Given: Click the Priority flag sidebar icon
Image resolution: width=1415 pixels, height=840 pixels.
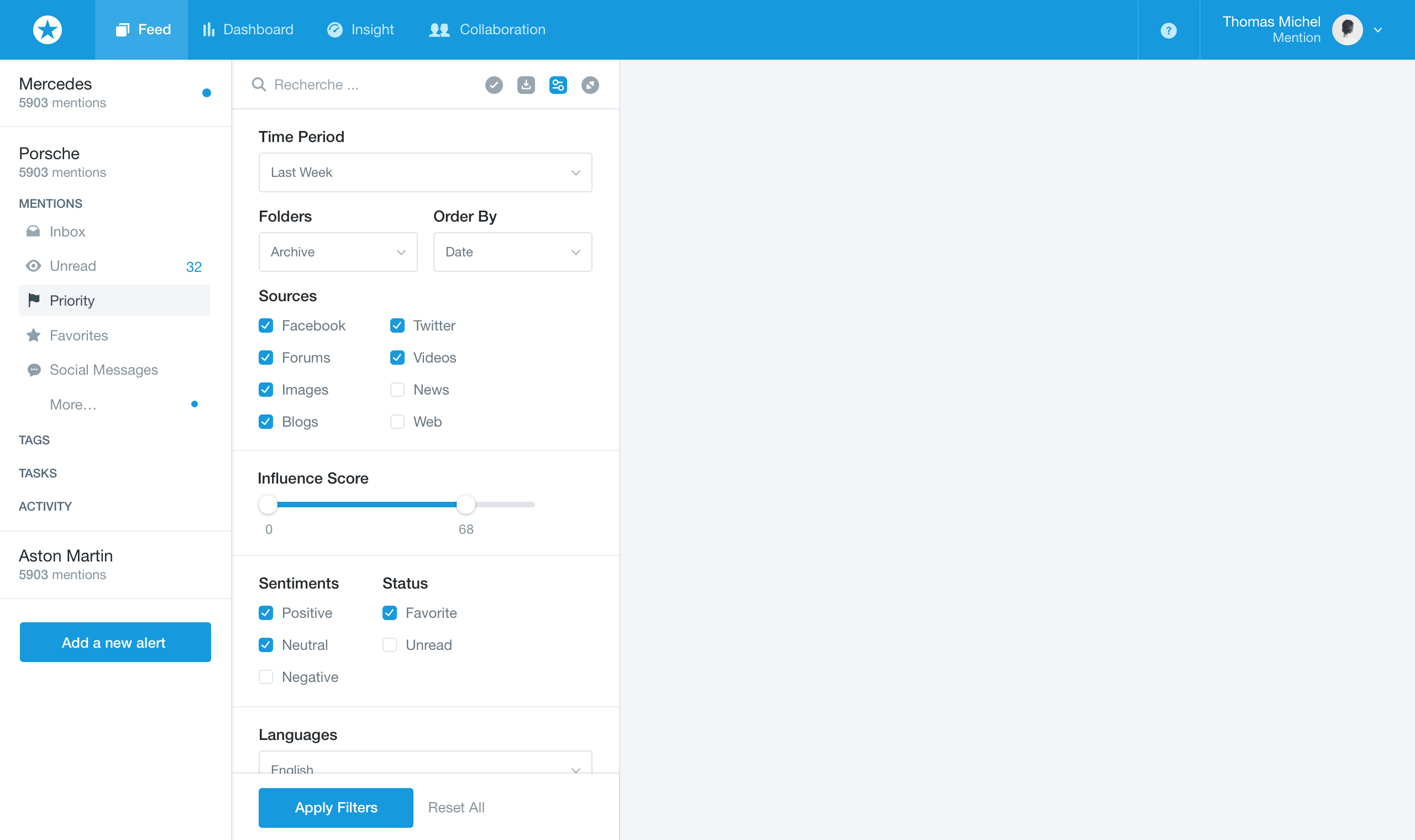Looking at the screenshot, I should 33,300.
